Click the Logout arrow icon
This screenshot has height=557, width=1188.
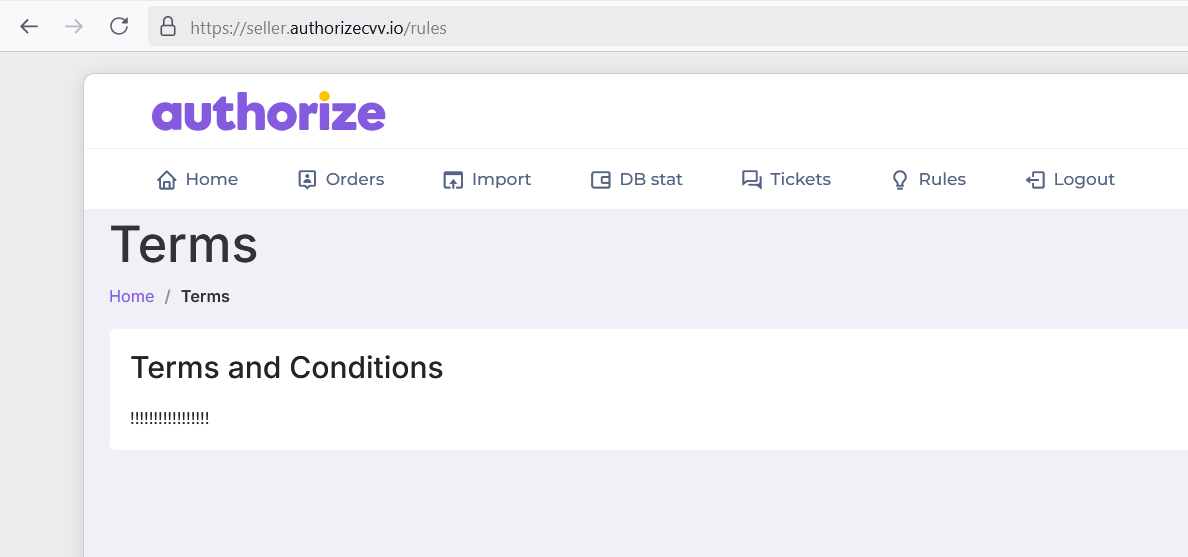point(1035,180)
